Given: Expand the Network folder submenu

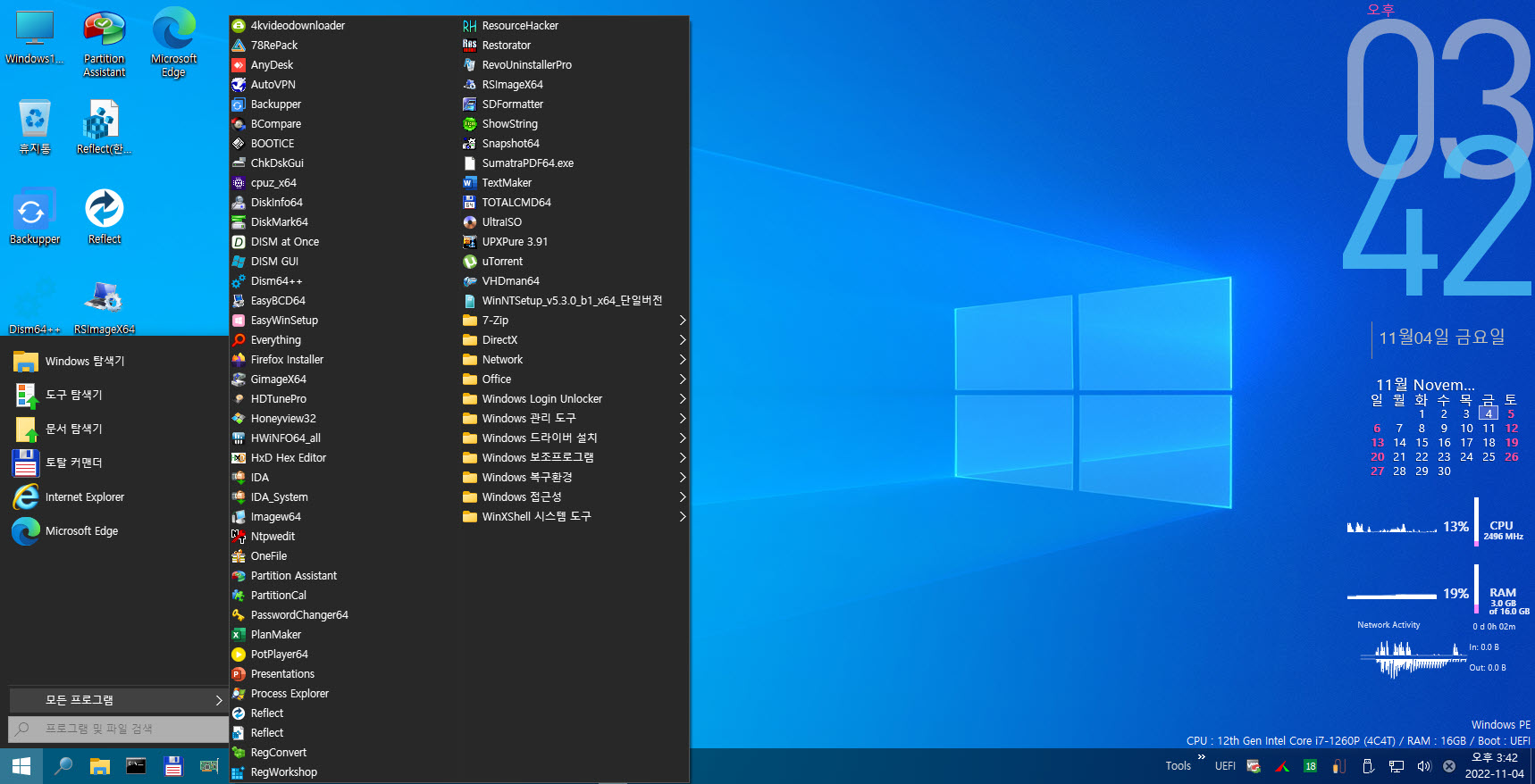Looking at the screenshot, I should click(575, 360).
